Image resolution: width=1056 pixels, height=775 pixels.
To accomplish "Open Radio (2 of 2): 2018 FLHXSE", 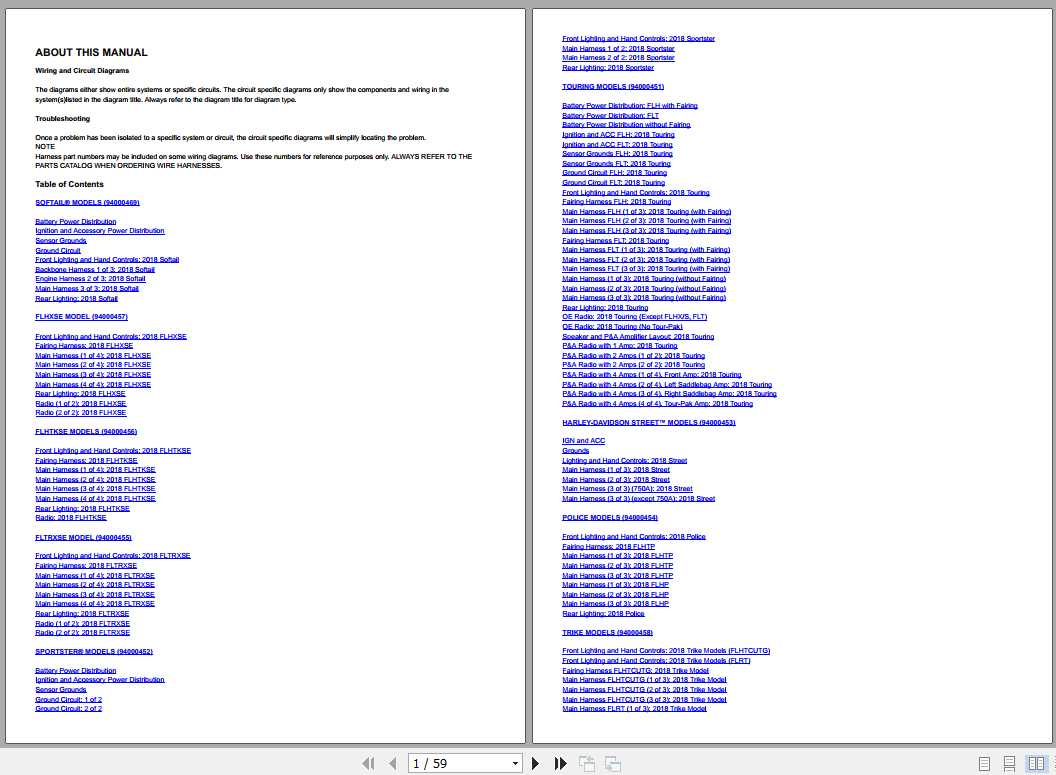I will (x=81, y=413).
